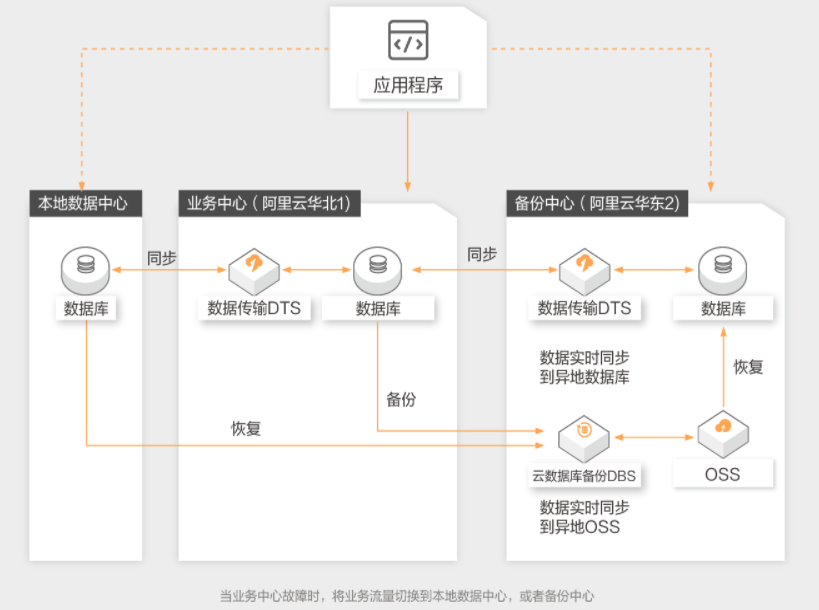This screenshot has width=819, height=610.
Task: Click the application code window icon
Action: [x=408, y=40]
